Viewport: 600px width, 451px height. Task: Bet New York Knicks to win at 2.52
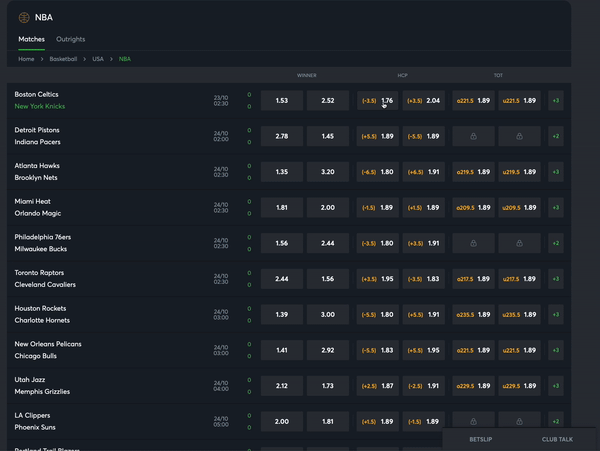328,101
